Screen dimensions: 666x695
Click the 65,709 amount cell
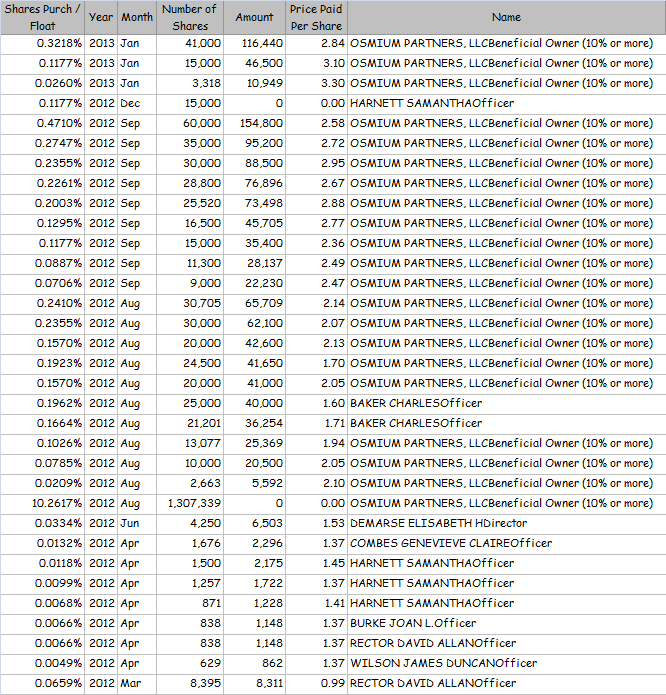tap(254, 303)
